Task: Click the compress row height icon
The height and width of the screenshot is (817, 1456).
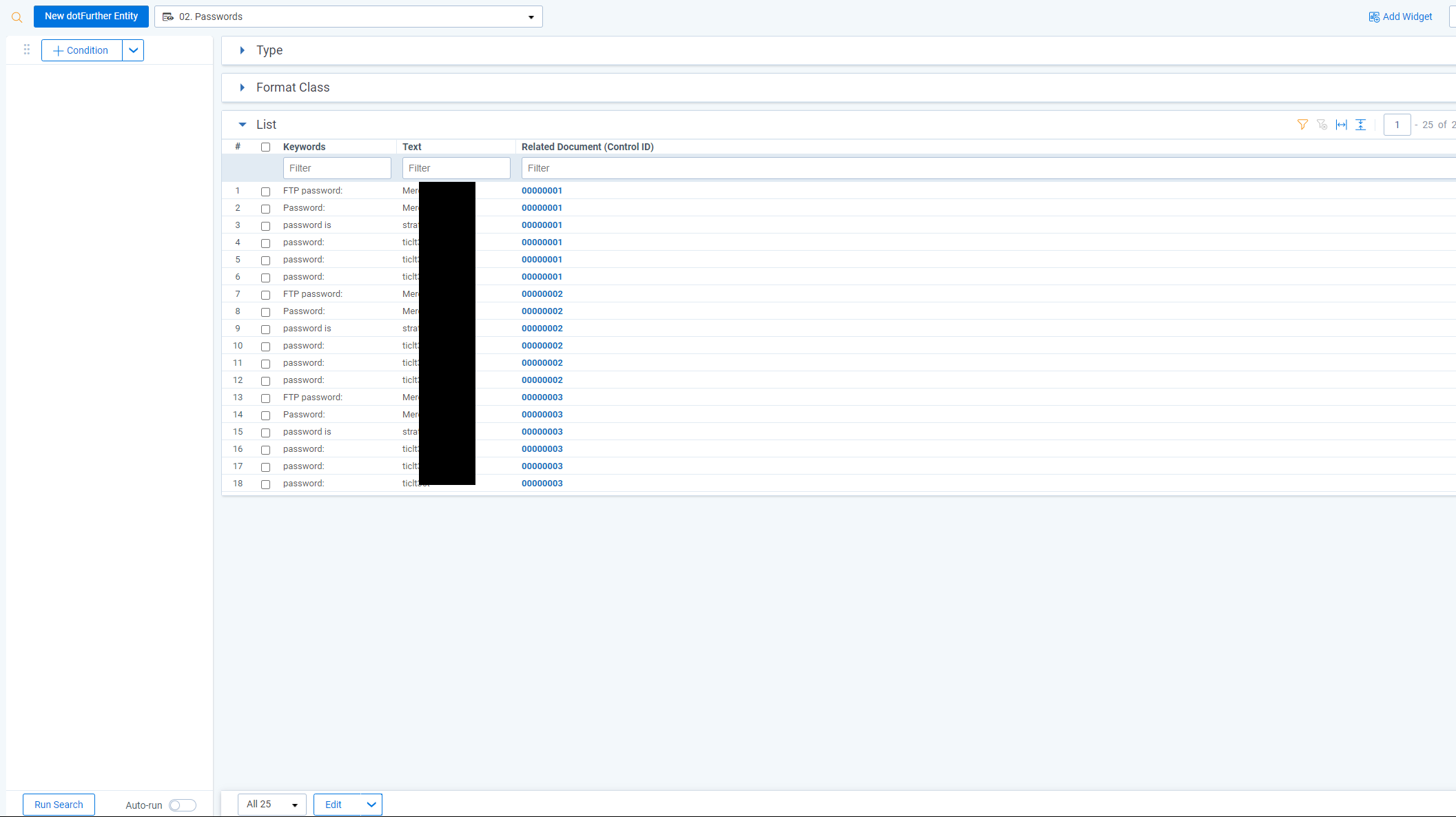Action: 1361,125
